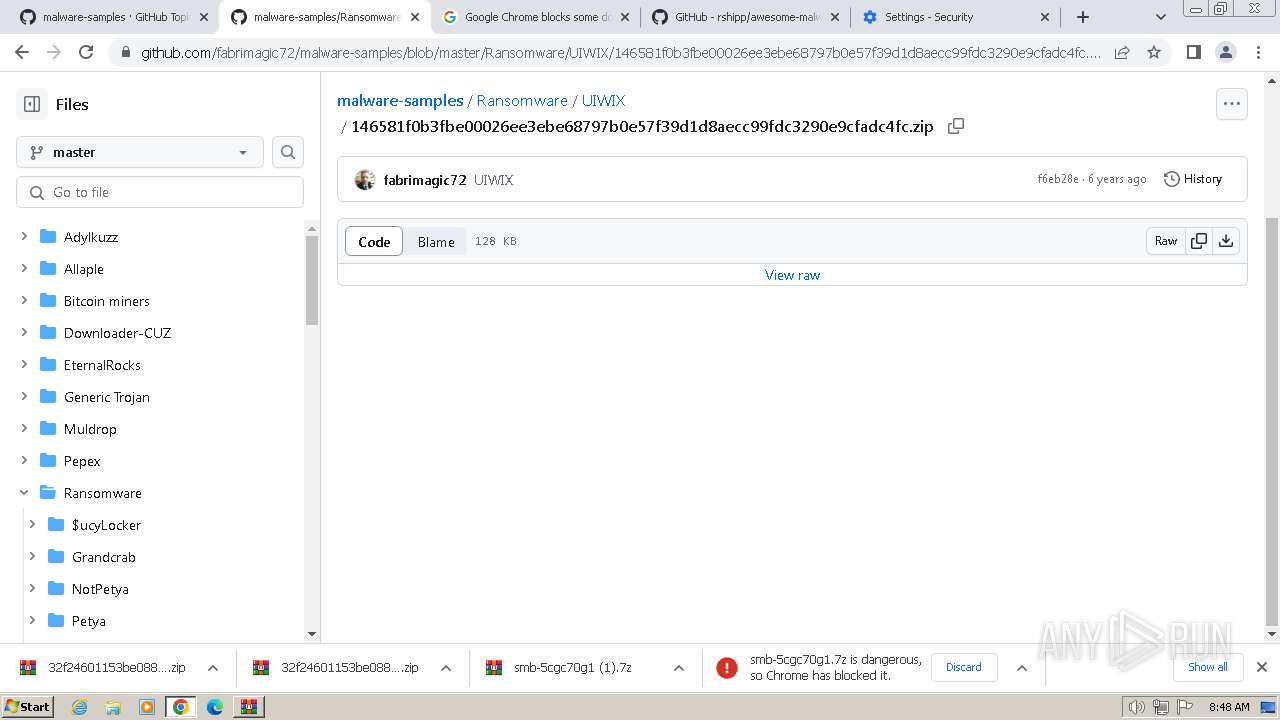Expand the Adylkuzz folder
1280x720 pixels.
(24, 237)
